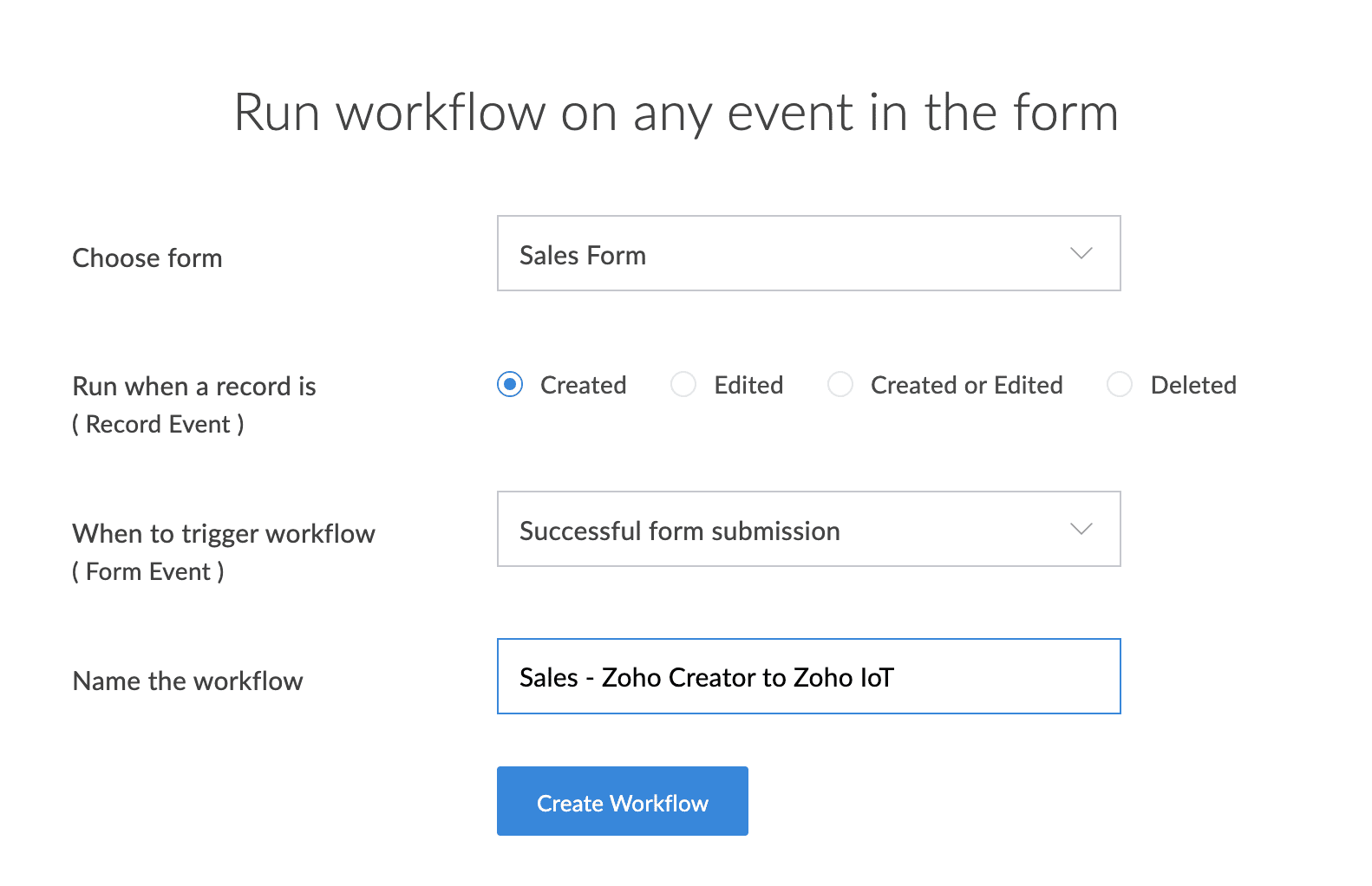Viewport: 1372px width, 886px height.
Task: Select the Deleted radio button
Action: pyautogui.click(x=1120, y=384)
